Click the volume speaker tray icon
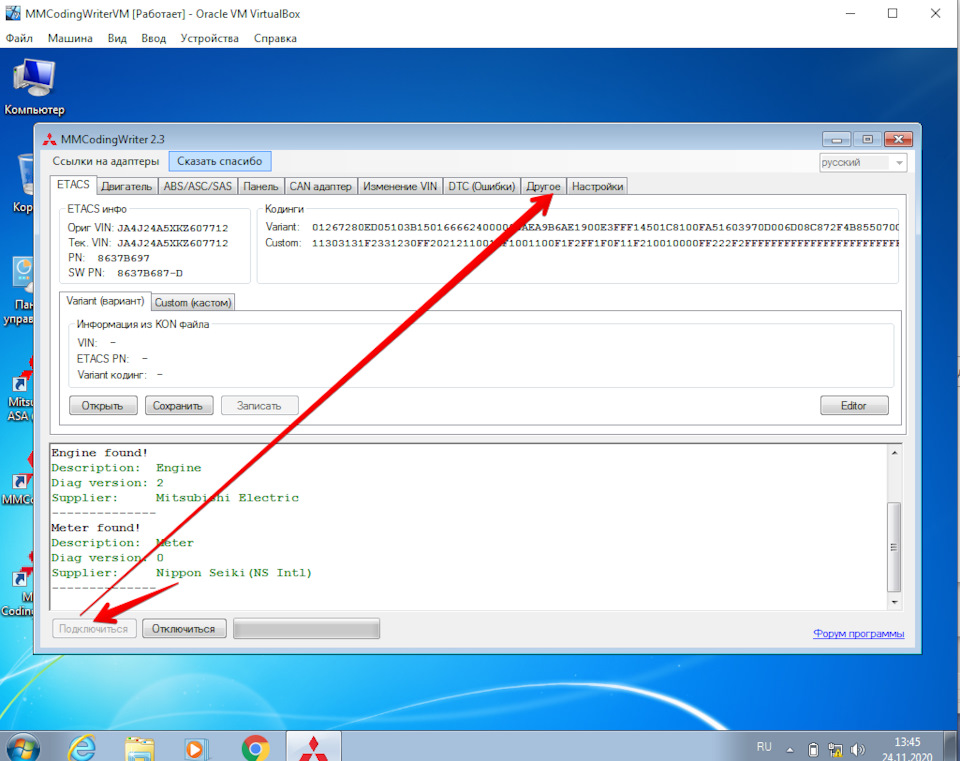Image resolution: width=960 pixels, height=761 pixels. tap(858, 749)
